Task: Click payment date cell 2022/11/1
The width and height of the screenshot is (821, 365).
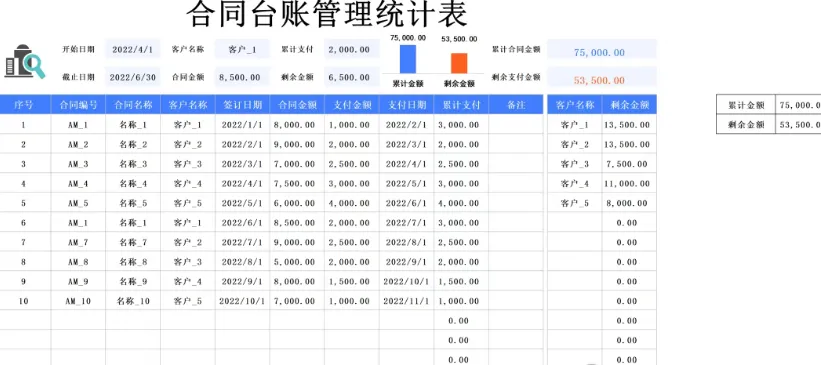Action: 406,301
